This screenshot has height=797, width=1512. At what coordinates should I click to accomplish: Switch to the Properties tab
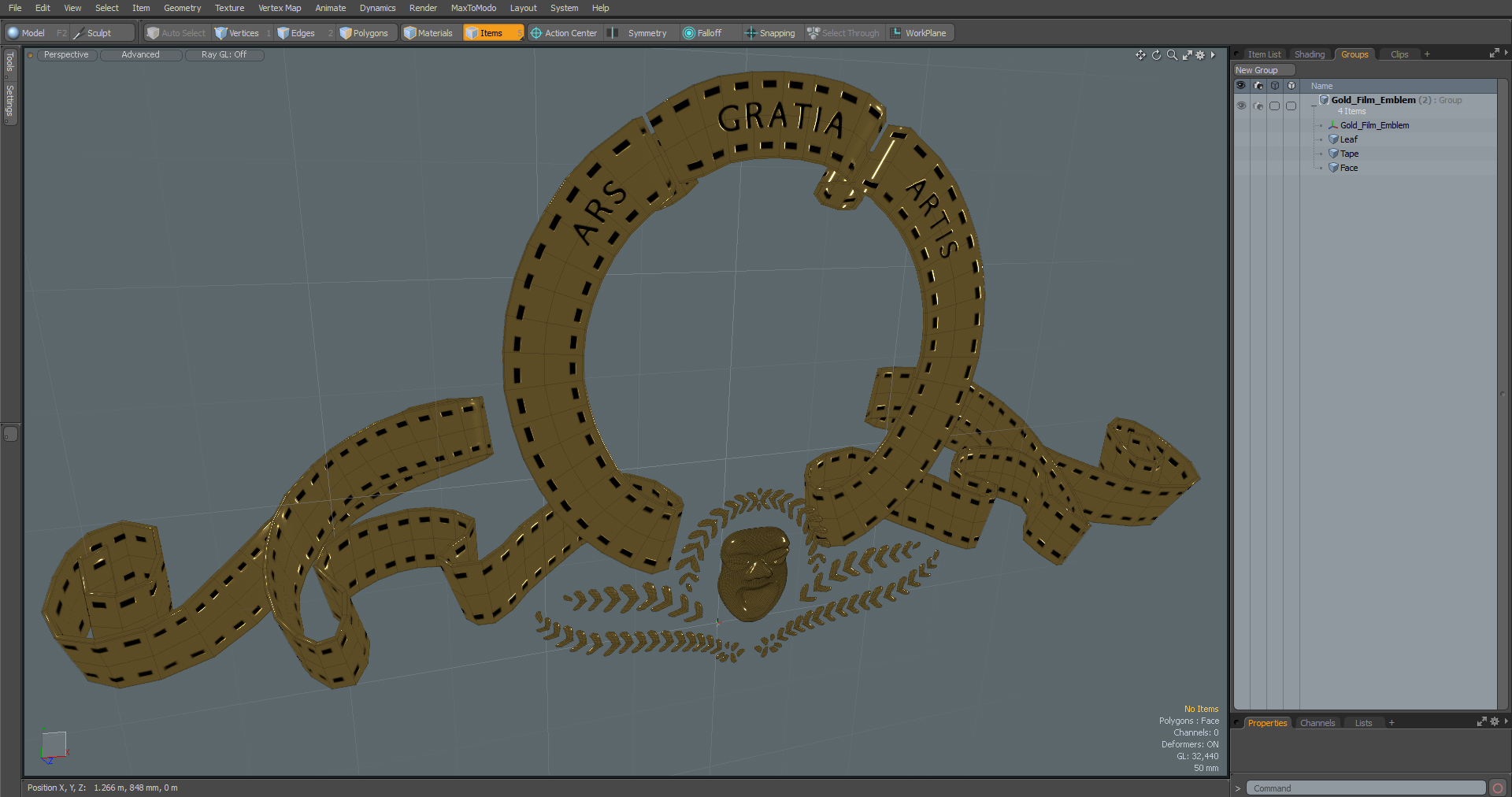[x=1267, y=723]
